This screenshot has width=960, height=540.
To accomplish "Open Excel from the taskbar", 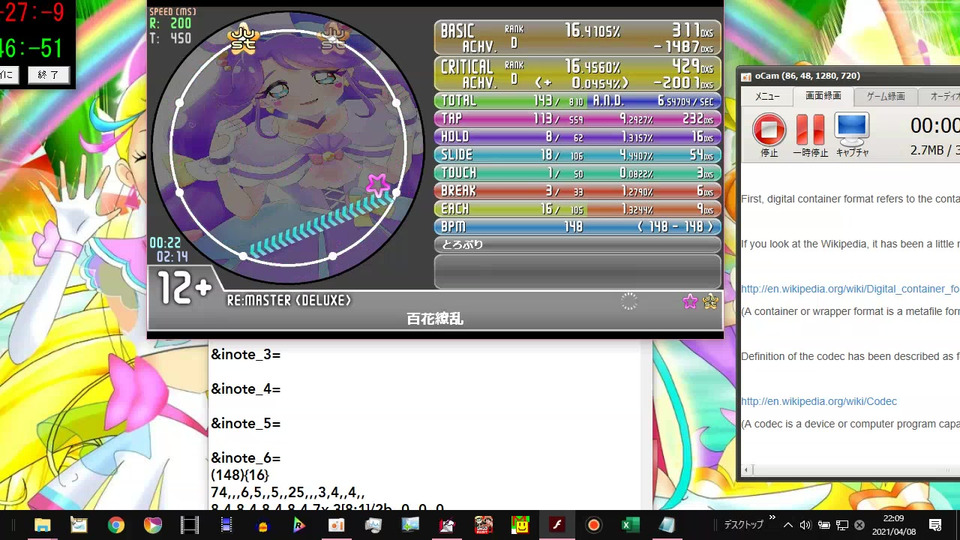I will pos(630,525).
